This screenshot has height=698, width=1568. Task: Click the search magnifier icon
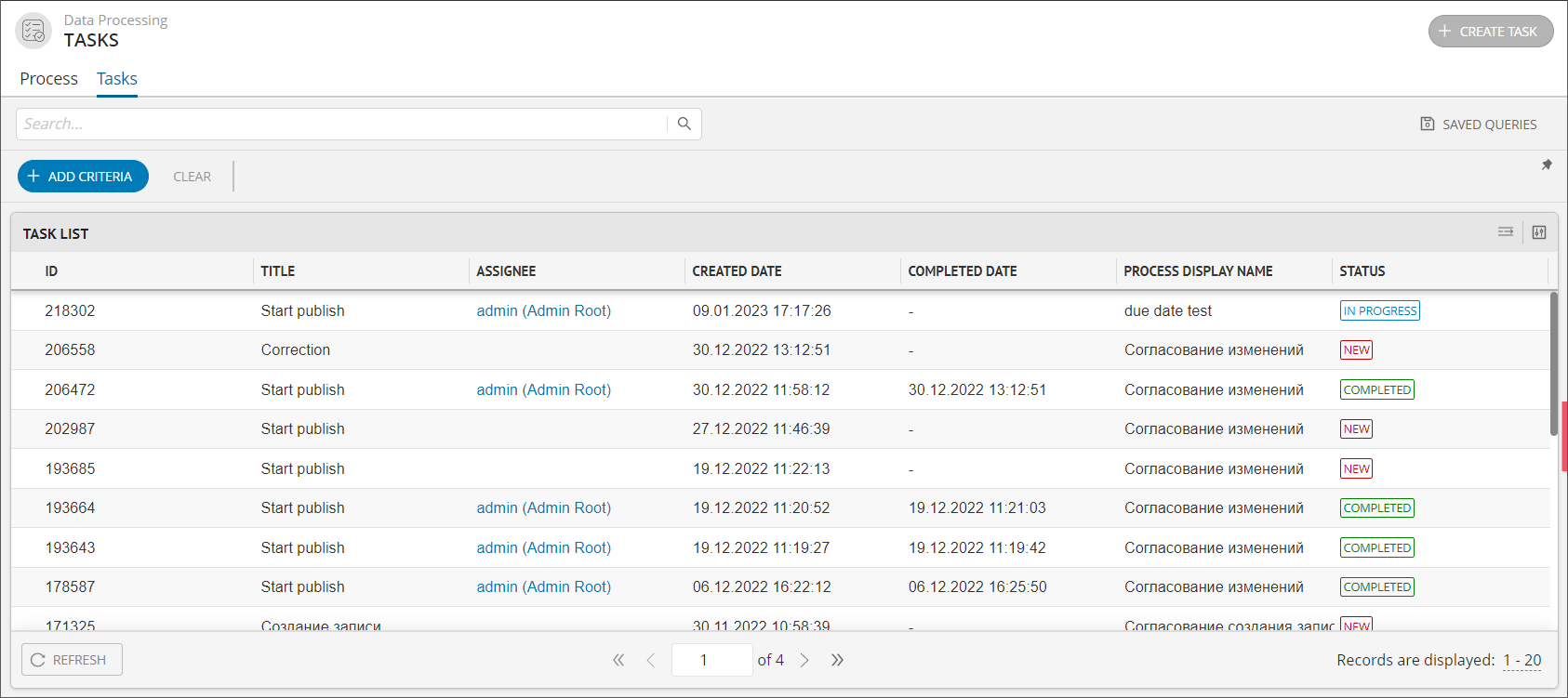click(x=684, y=124)
